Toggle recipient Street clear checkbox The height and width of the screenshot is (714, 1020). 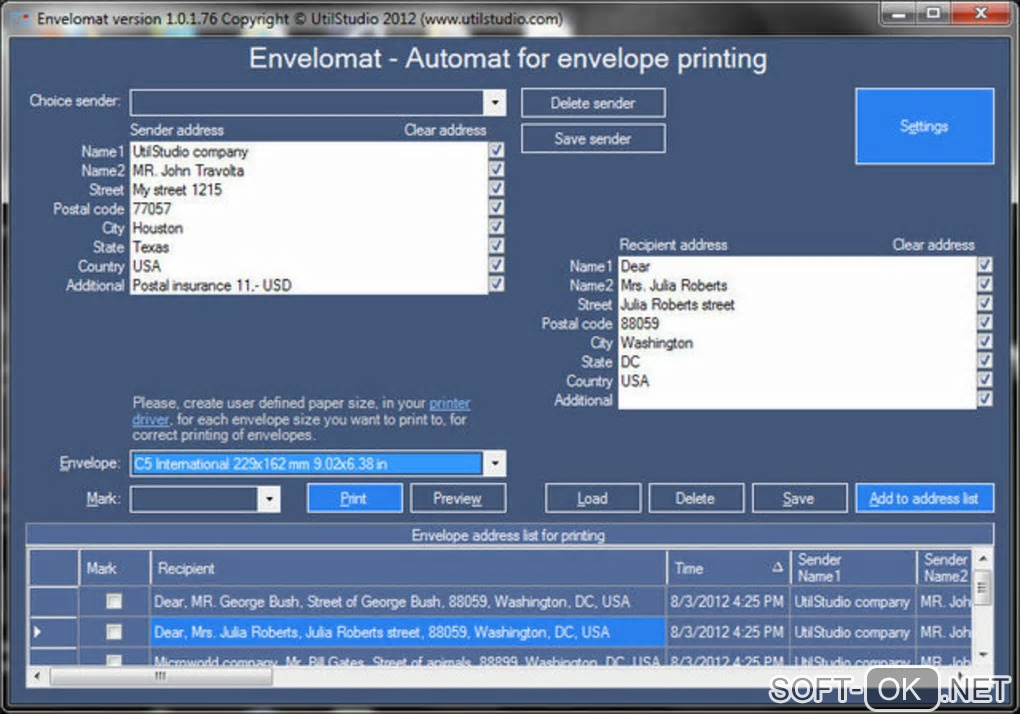click(985, 303)
